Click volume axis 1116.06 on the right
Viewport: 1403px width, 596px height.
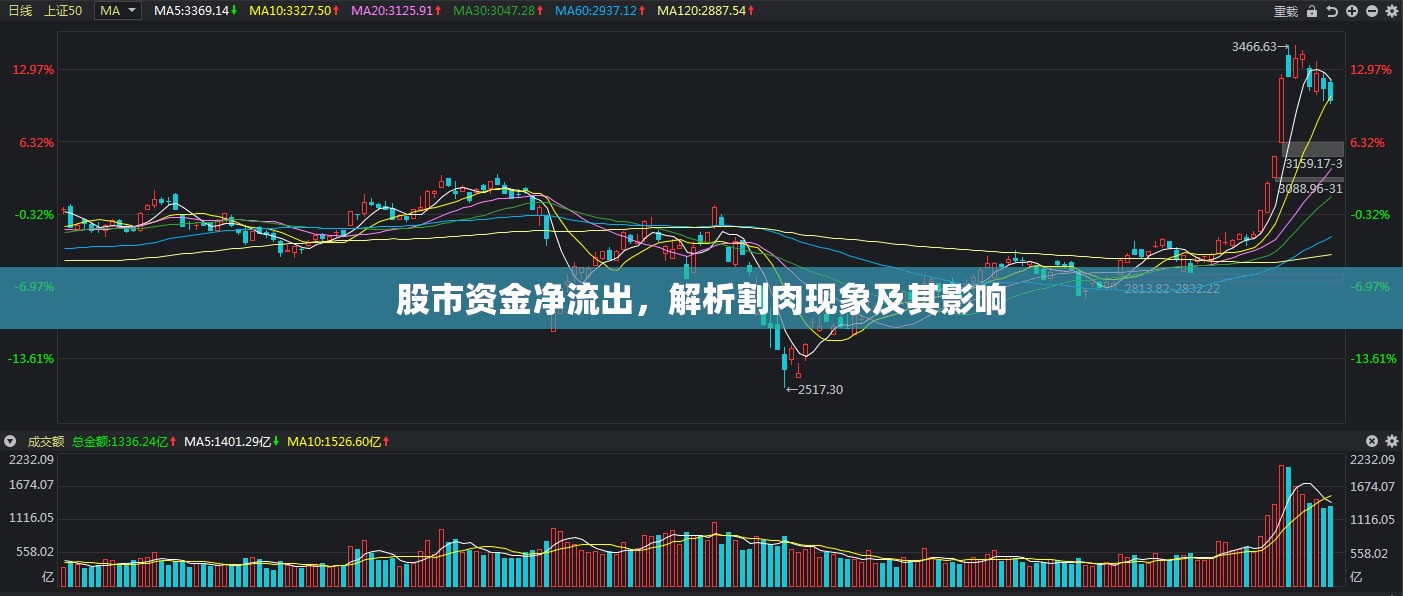(1373, 519)
